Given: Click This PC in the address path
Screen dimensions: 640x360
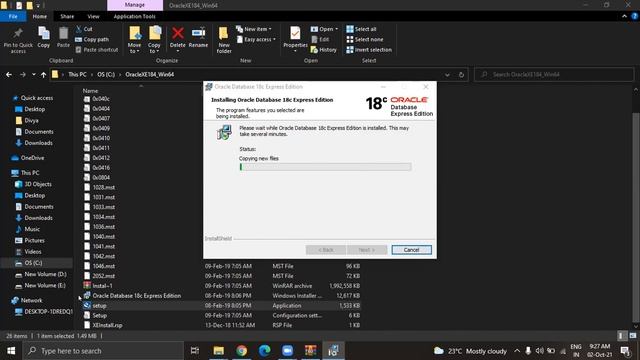Looking at the screenshot, I should (77, 75).
